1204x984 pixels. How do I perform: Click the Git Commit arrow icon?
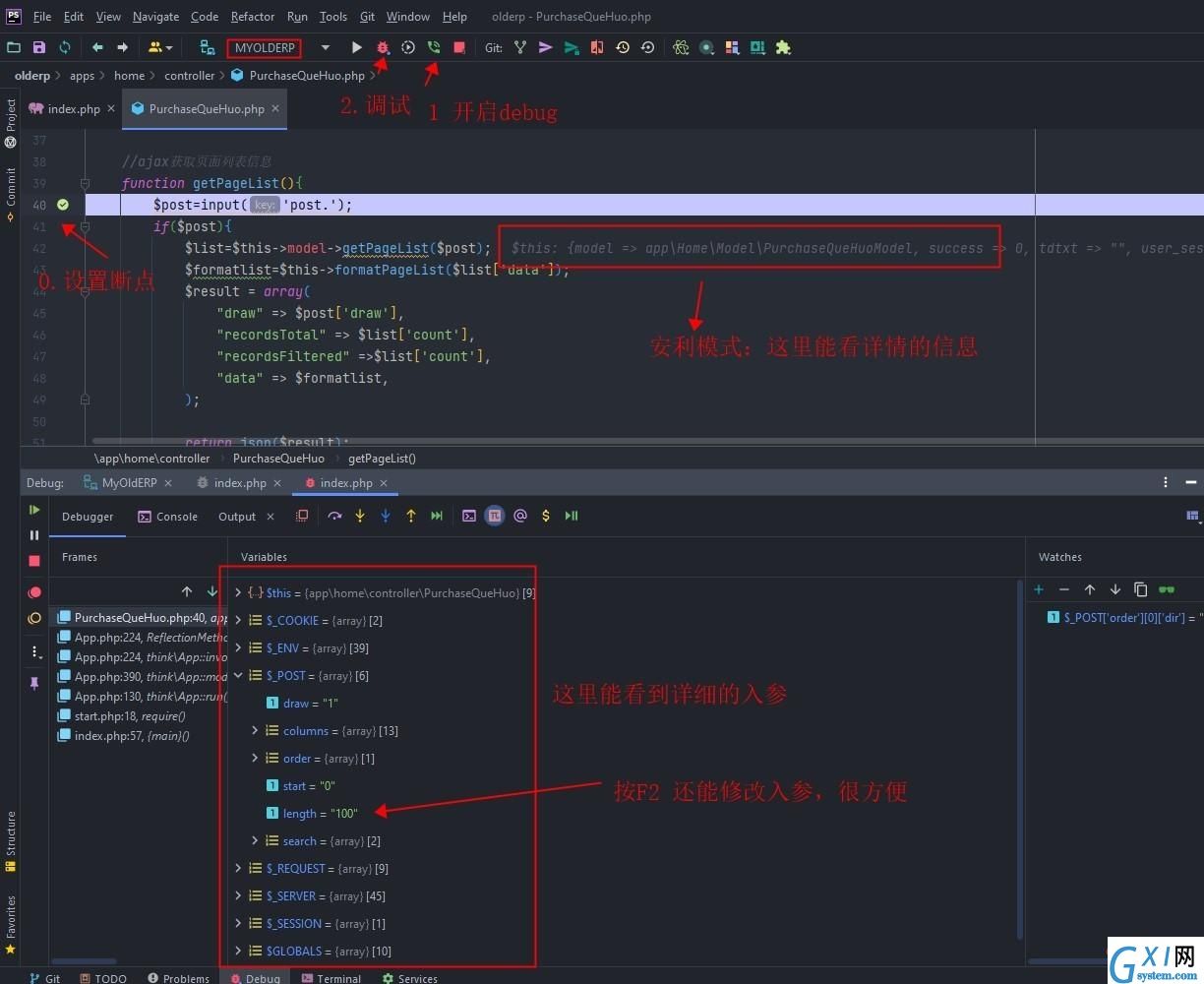point(546,47)
